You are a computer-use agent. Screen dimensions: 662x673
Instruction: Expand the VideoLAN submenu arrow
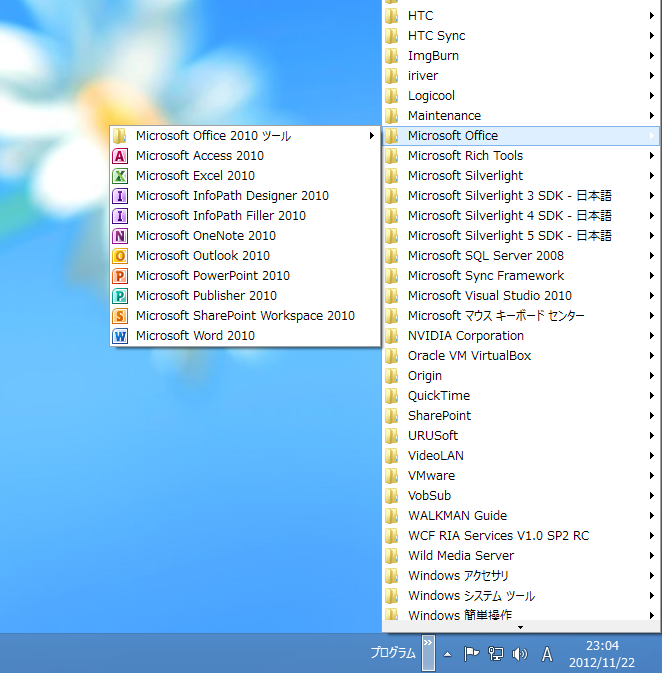pos(652,456)
